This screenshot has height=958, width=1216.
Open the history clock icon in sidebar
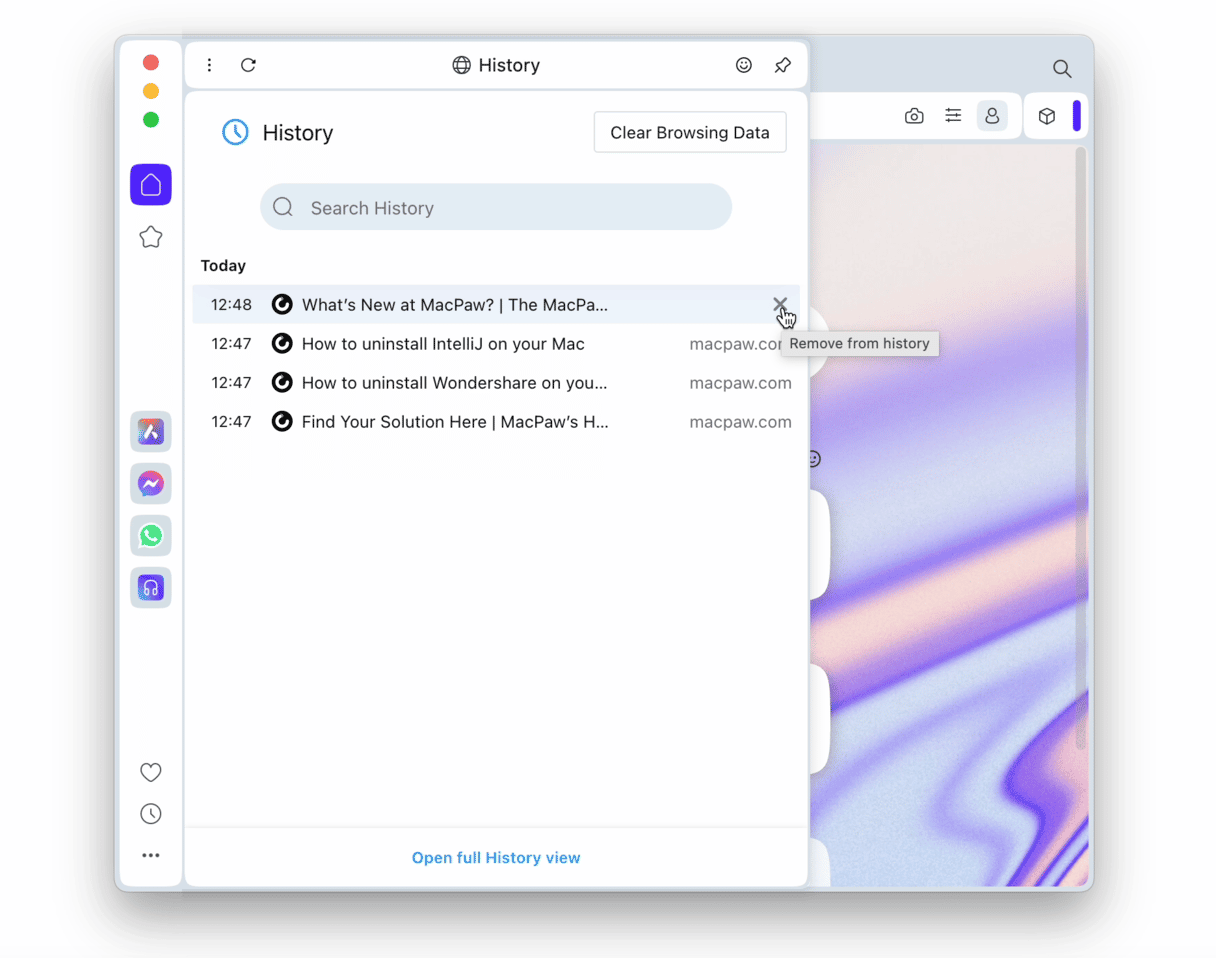(x=151, y=814)
